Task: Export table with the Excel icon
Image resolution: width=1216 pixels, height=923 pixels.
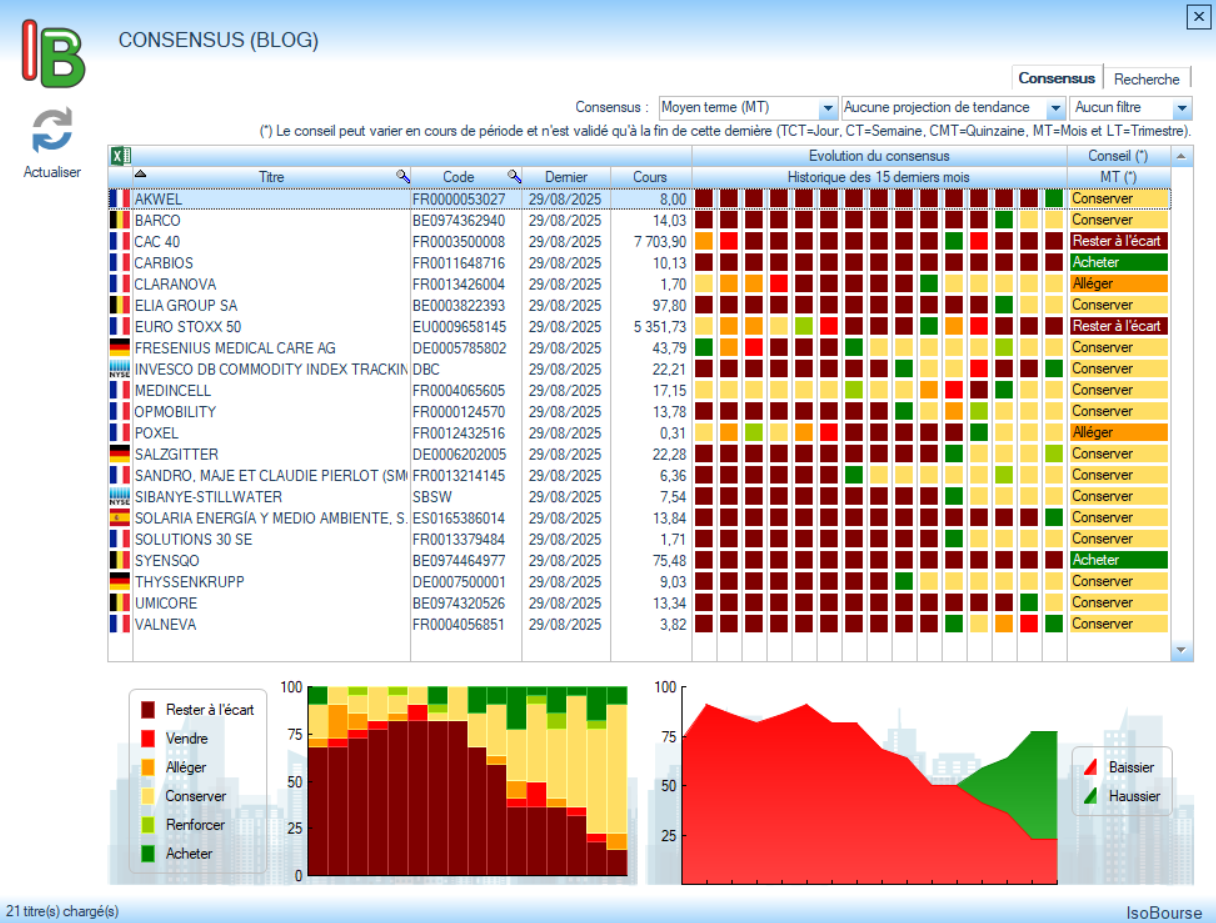Action: coord(120,155)
